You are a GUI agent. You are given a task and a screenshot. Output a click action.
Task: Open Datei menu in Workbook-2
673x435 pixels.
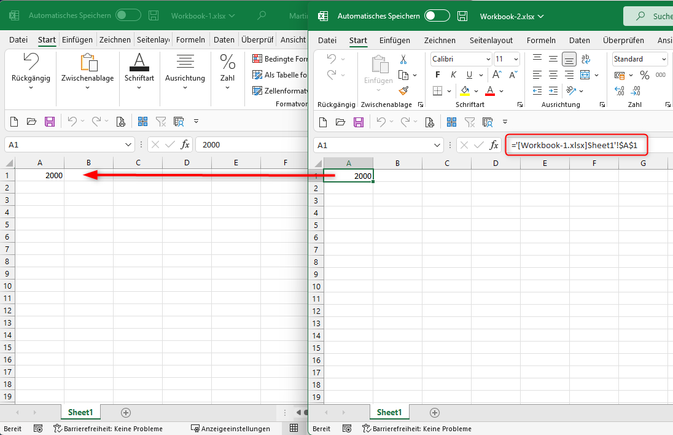[x=327, y=40]
